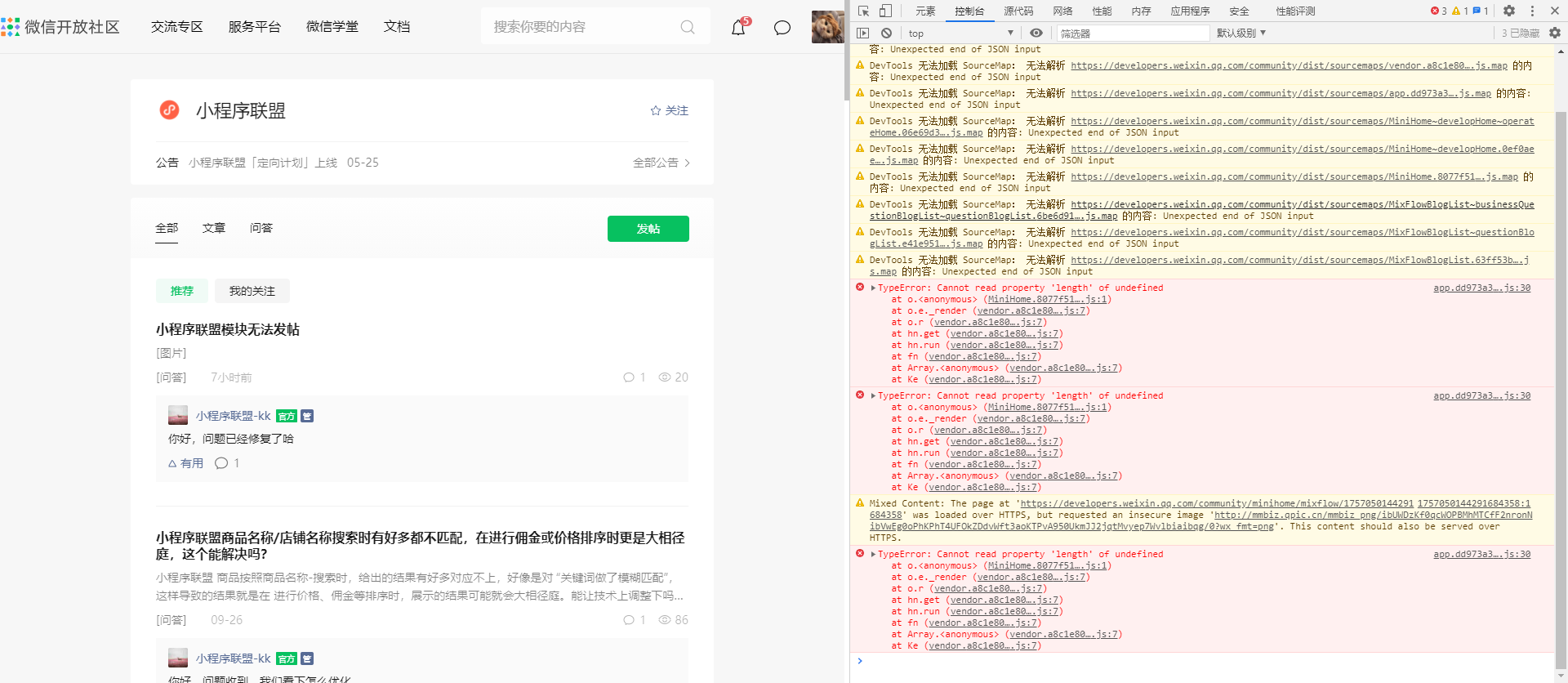Switch to the 源代码 tab
This screenshot has height=683, width=1568.
[1018, 11]
